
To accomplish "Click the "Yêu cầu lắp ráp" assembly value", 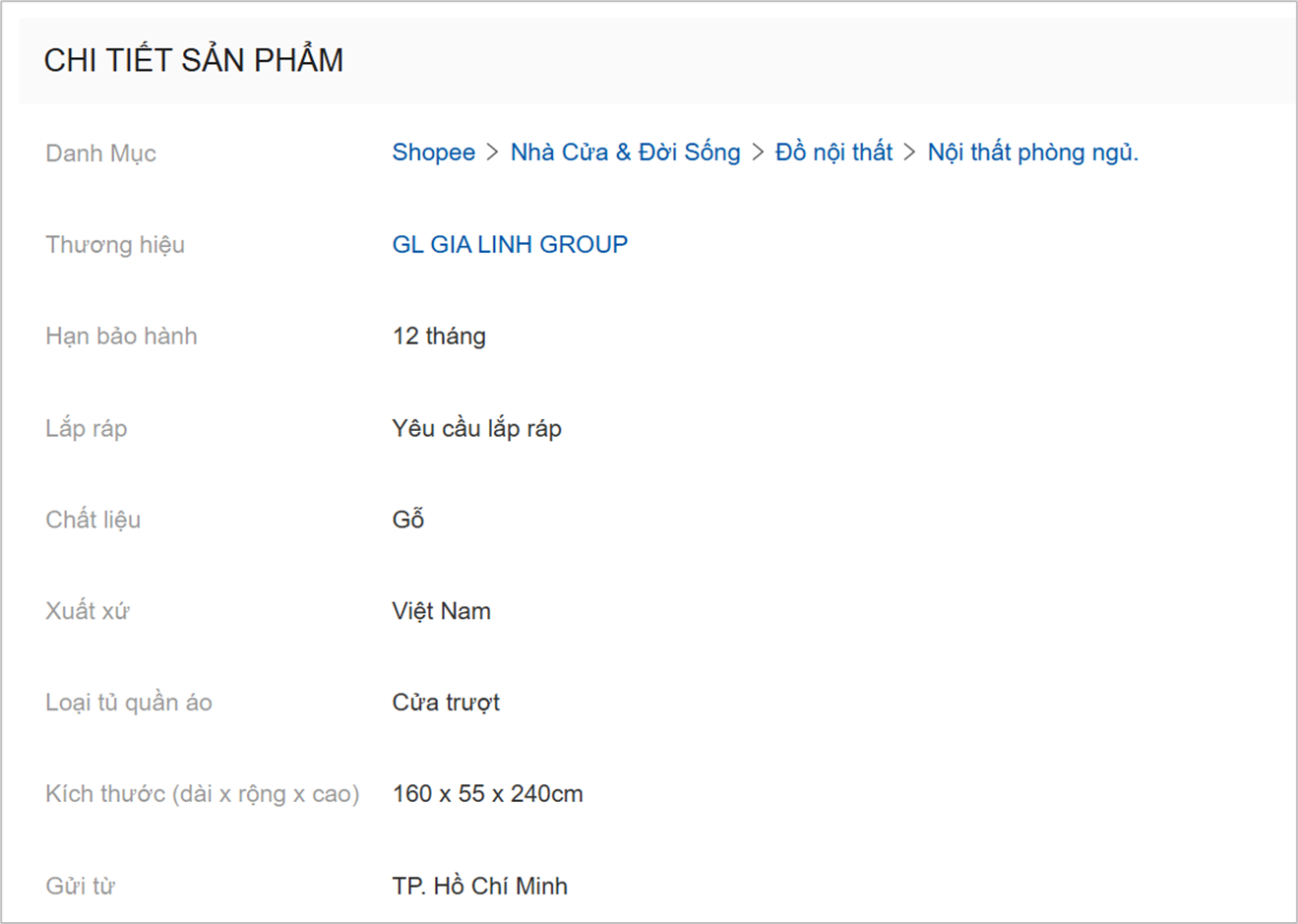I will point(476,428).
